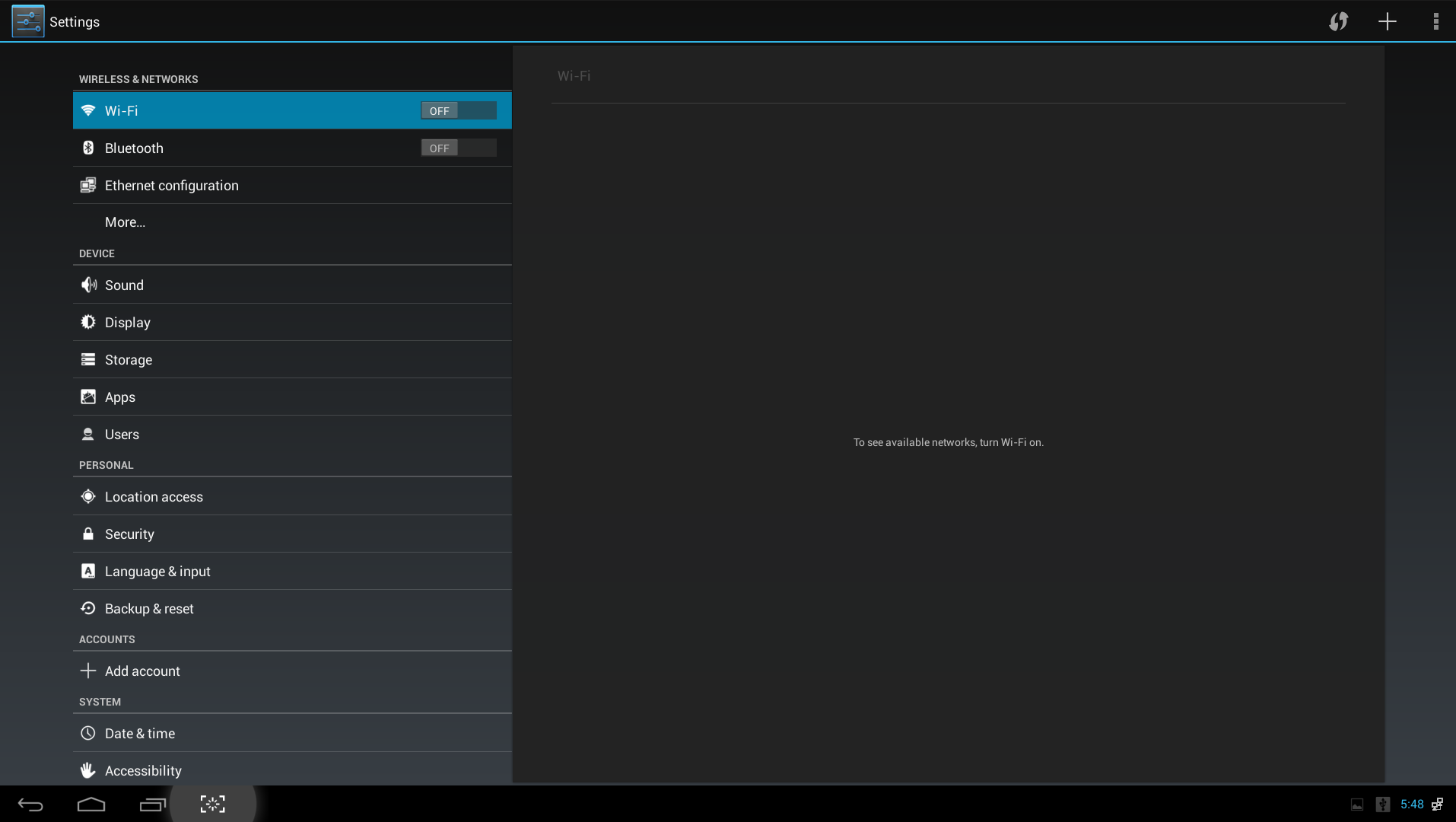1456x822 pixels.
Task: Click the Add account plus icon
Action: coord(88,671)
